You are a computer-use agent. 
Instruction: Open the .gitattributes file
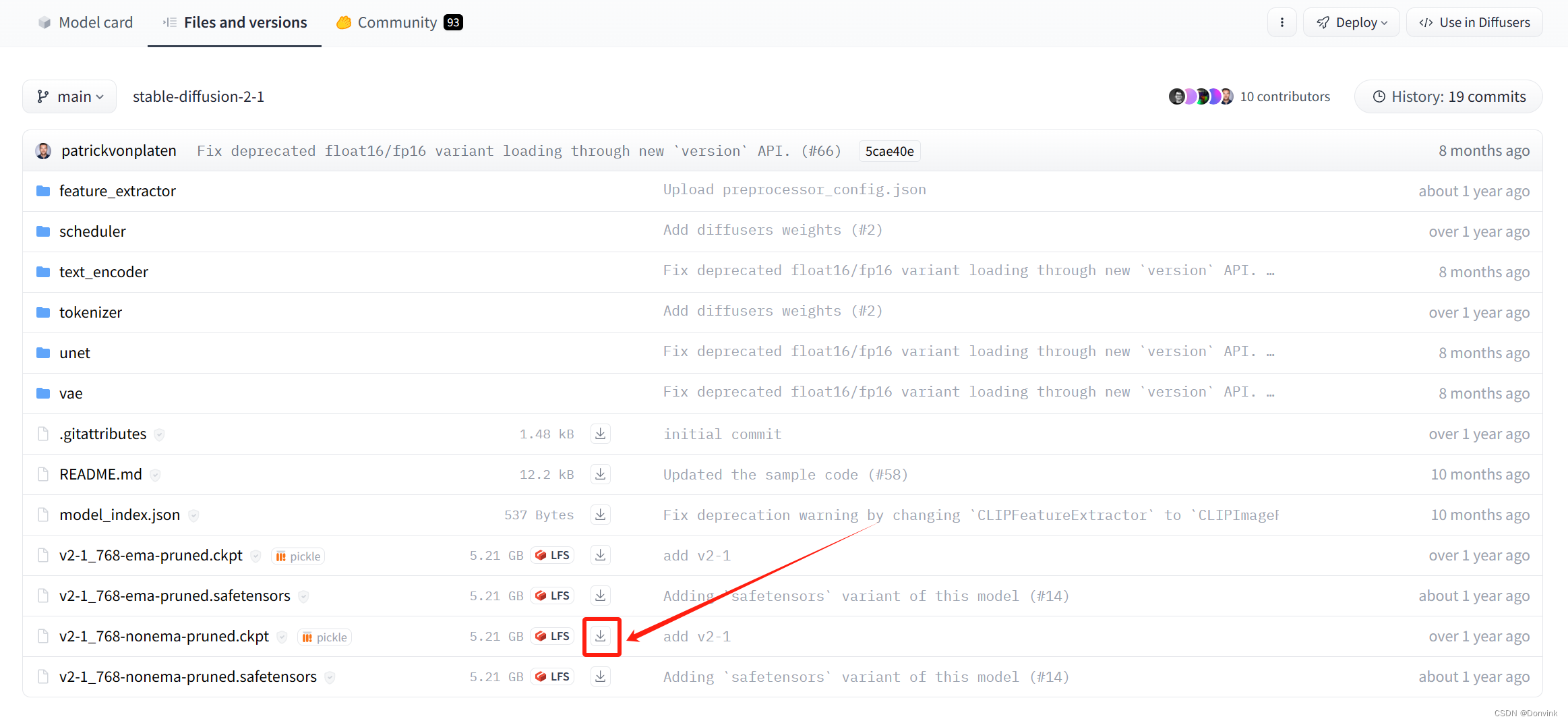coord(102,434)
